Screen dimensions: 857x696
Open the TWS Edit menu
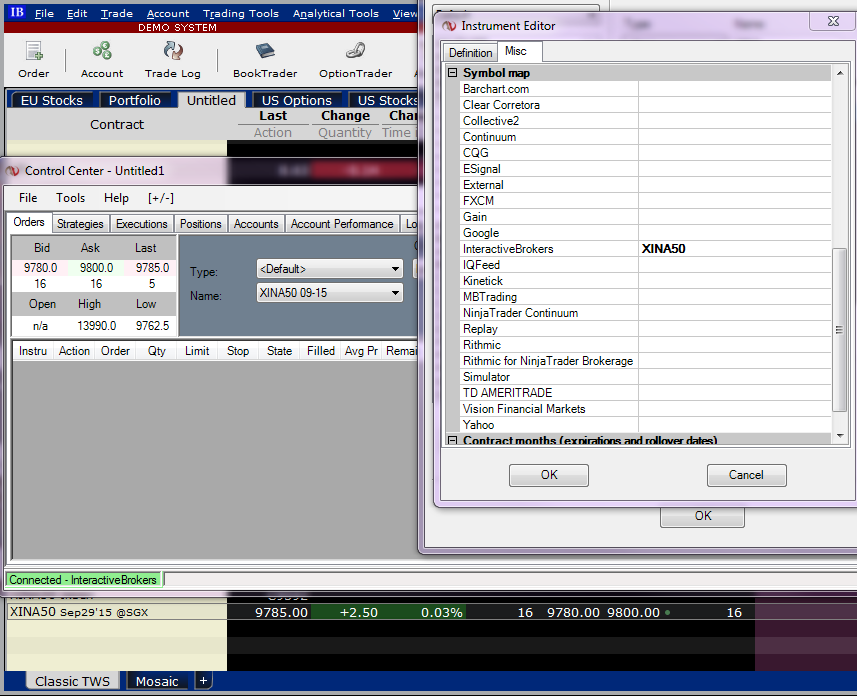coord(77,13)
